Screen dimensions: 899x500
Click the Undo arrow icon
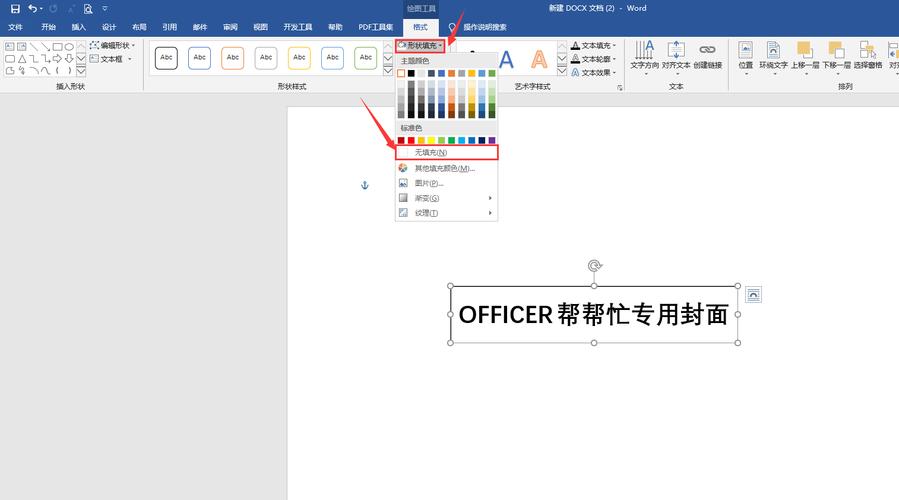point(33,9)
